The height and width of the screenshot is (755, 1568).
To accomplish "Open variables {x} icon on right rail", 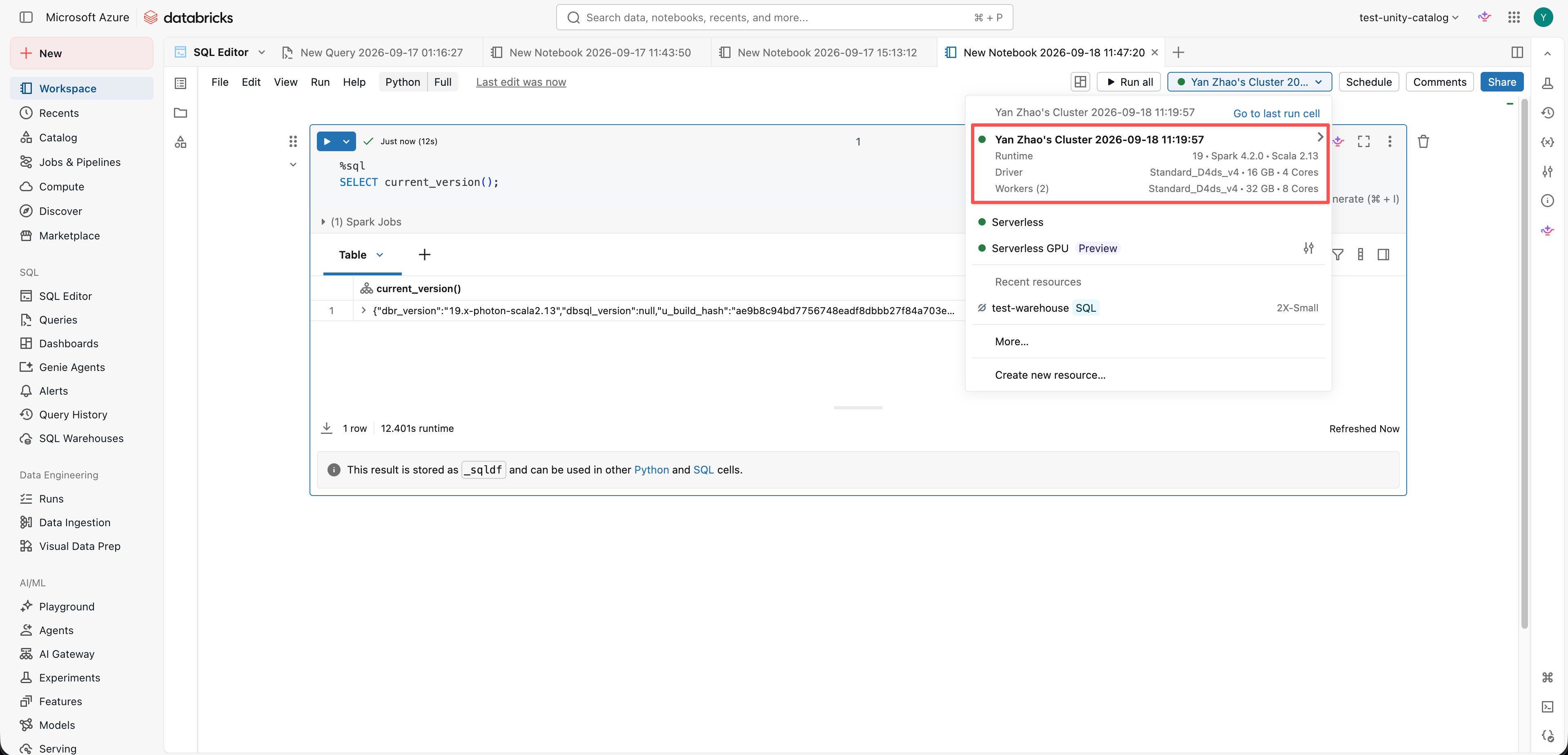I will 1548,142.
